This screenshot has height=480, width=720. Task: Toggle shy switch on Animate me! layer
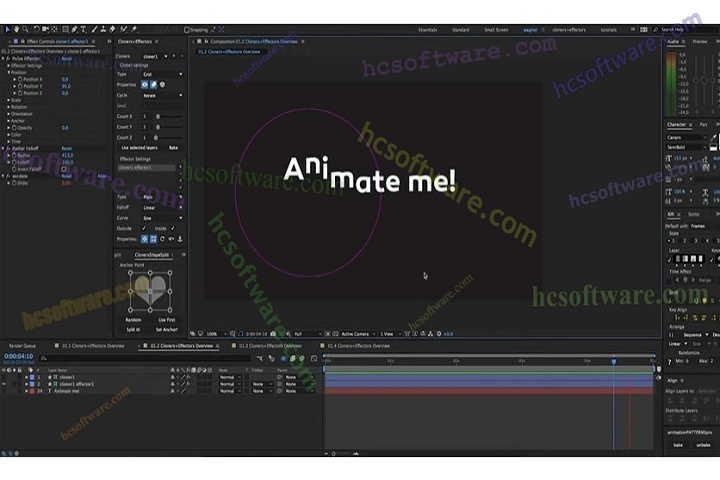pyautogui.click(x=173, y=391)
